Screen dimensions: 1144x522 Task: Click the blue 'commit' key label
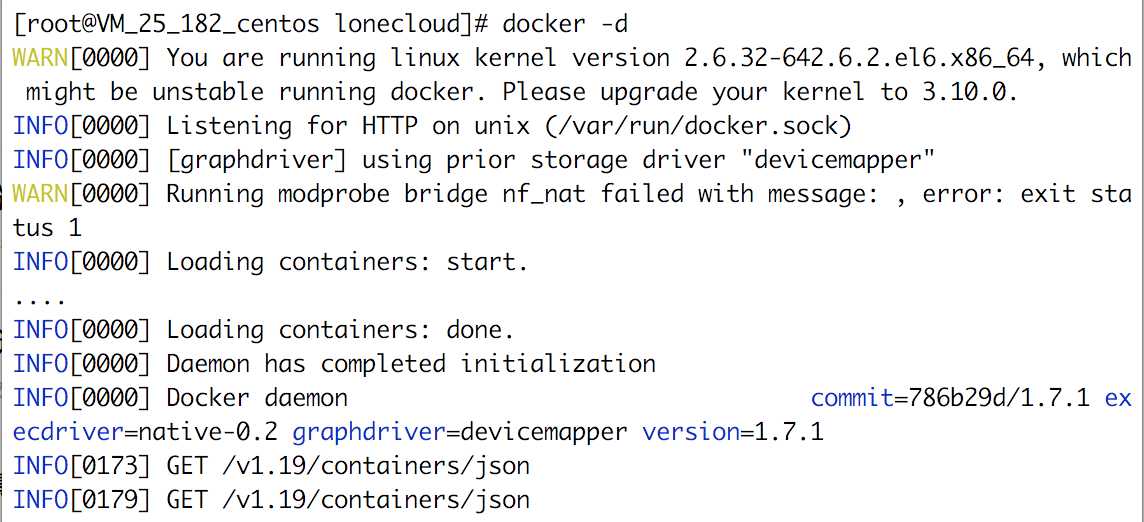coord(852,398)
